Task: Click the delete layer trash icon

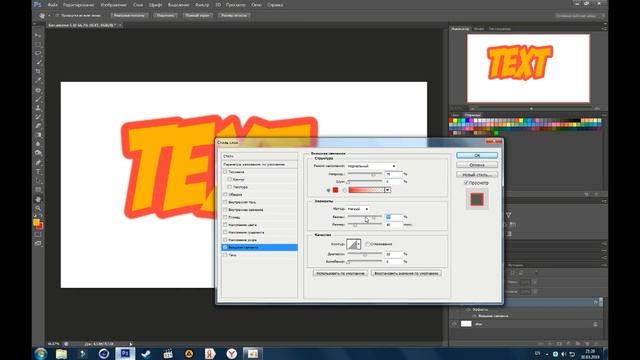Action: coord(596,344)
